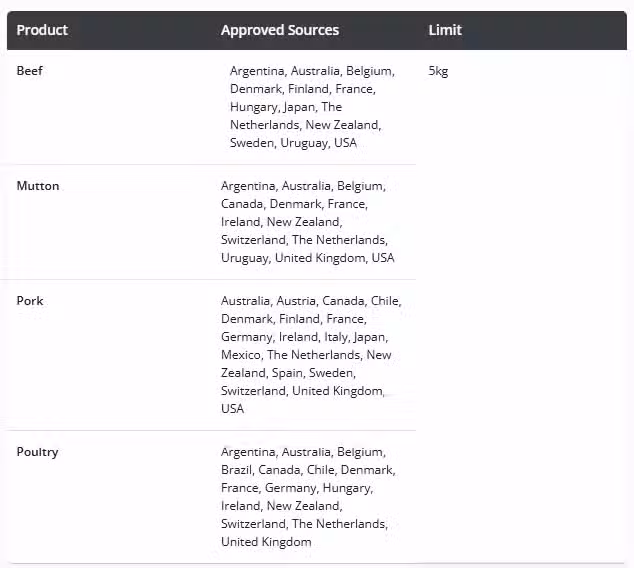Click 'Hungary, Japan, The' in Beef row
Image resolution: width=634 pixels, height=568 pixels.
286,107
